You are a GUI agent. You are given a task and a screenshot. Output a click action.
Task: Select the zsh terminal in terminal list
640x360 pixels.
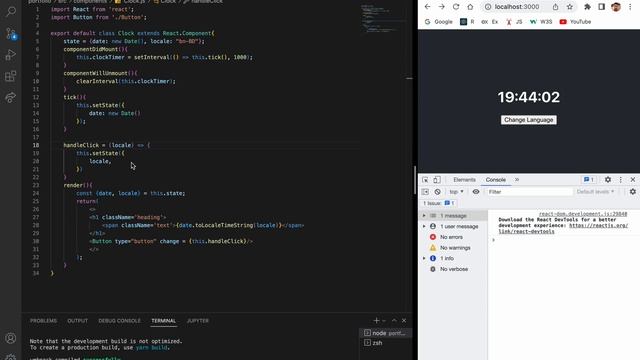click(385, 343)
